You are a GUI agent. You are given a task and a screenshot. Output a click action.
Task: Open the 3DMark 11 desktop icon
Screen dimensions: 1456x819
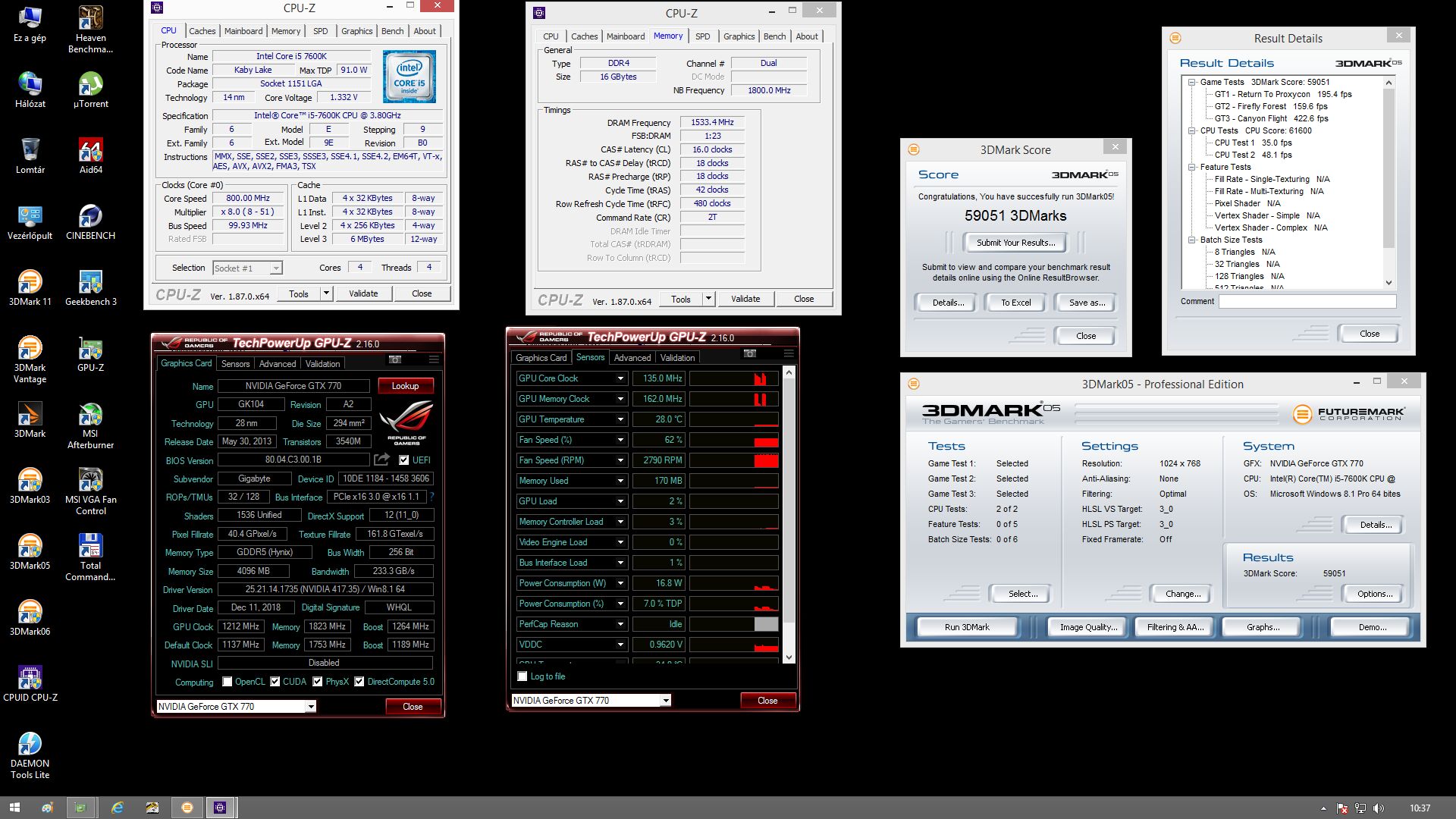(x=30, y=288)
